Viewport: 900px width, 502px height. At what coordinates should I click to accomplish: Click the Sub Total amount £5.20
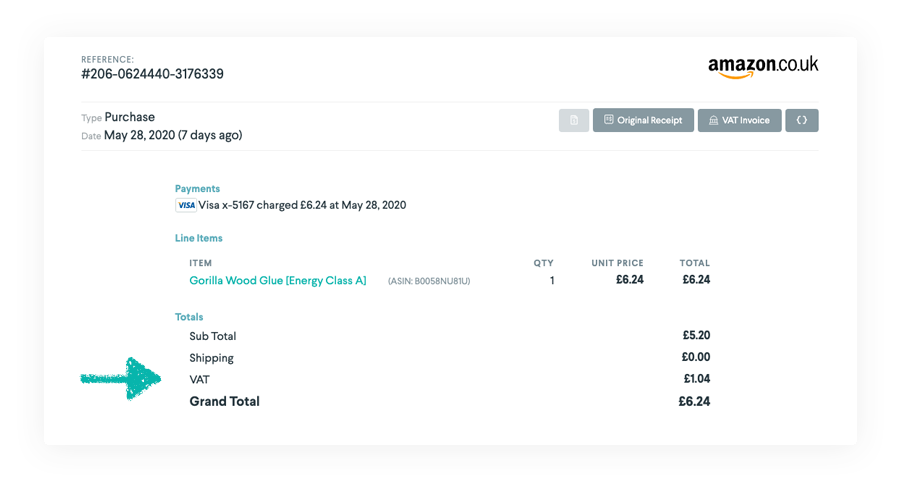coord(696,336)
